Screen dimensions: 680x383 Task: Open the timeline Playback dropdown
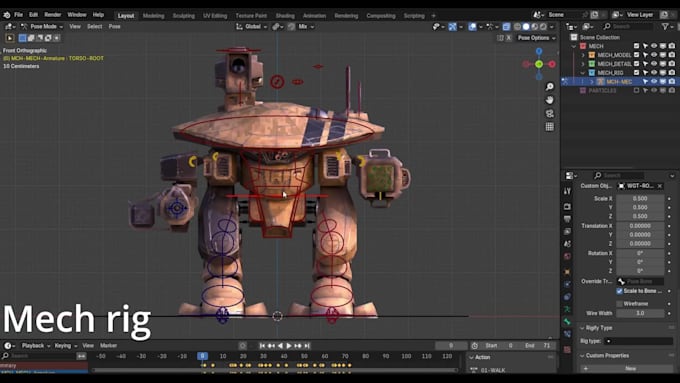[x=36, y=346]
